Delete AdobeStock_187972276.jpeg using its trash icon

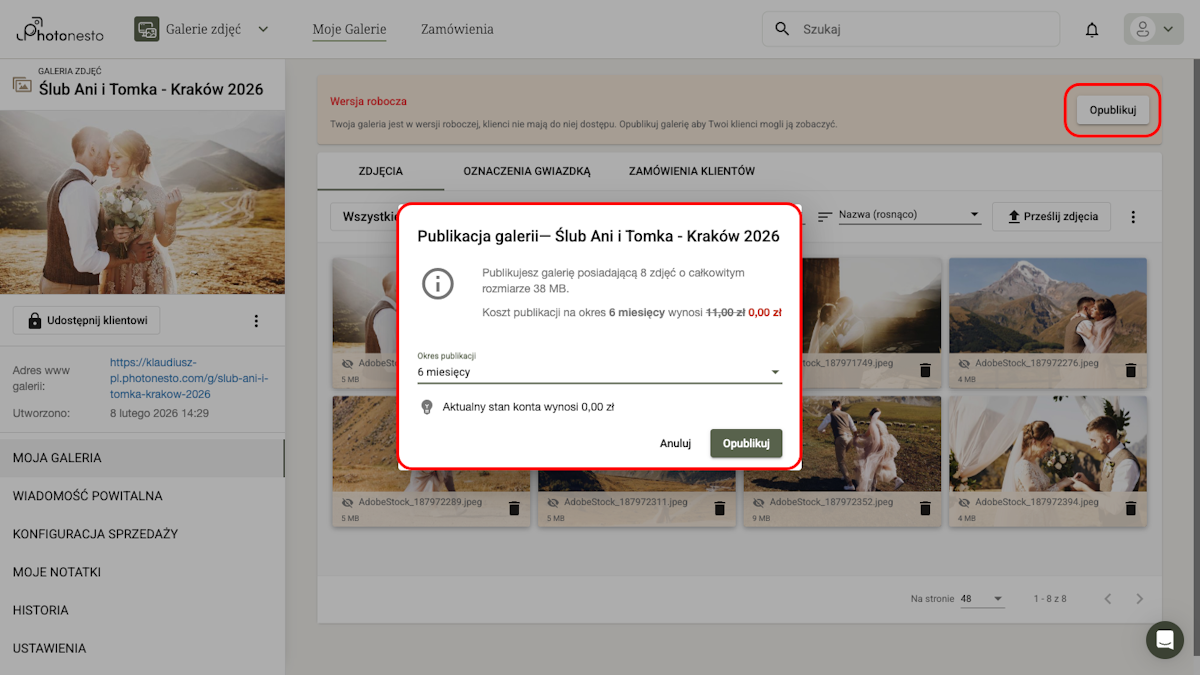click(x=1130, y=370)
